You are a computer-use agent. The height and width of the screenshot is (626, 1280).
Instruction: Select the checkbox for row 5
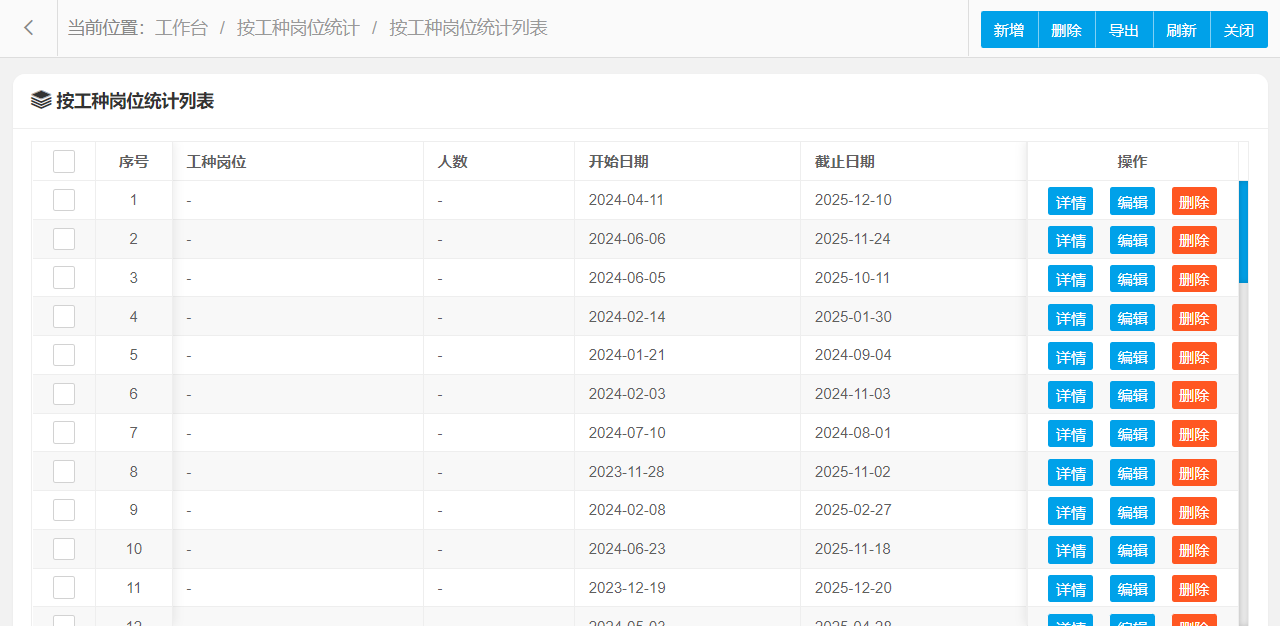(x=64, y=355)
